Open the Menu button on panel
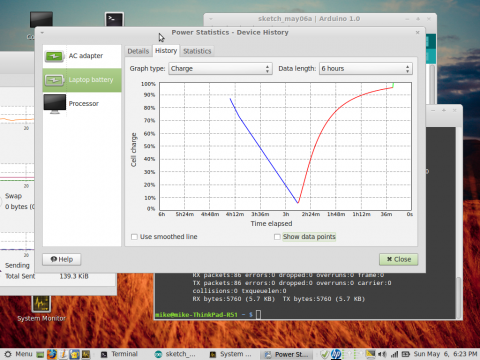Screen dimensions: 480x360 (x=19, y=354)
